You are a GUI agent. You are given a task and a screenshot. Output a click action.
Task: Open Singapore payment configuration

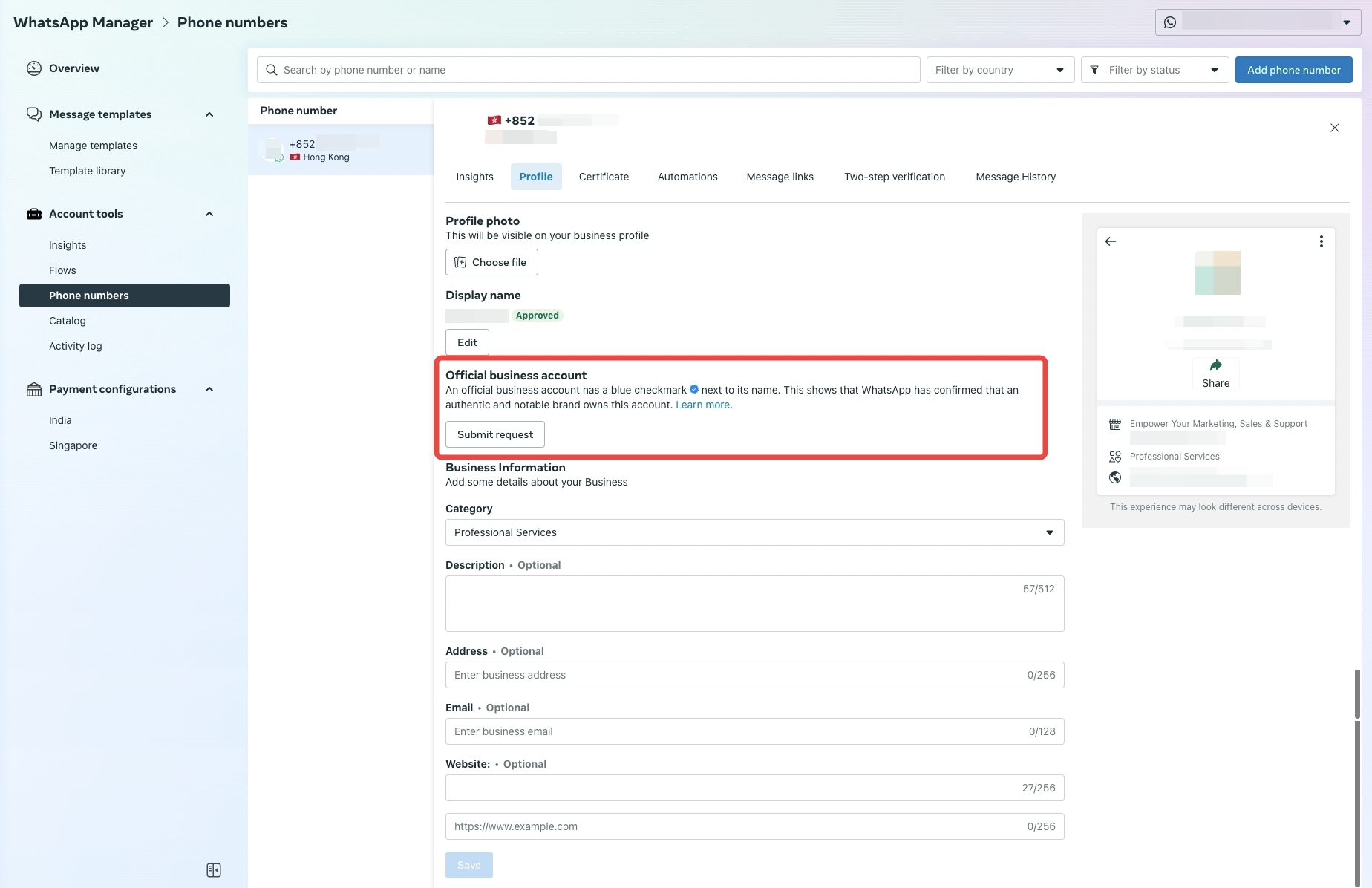click(x=73, y=445)
